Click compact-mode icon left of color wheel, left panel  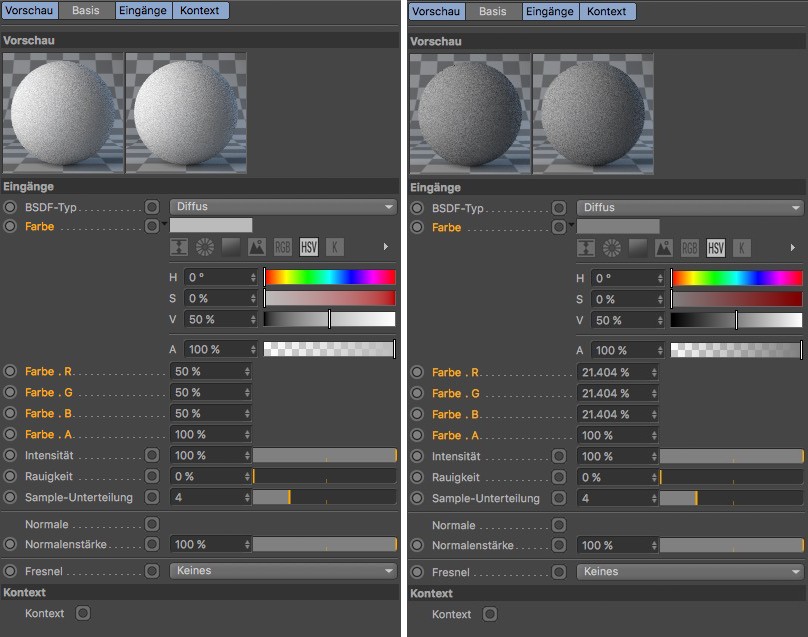[x=179, y=247]
